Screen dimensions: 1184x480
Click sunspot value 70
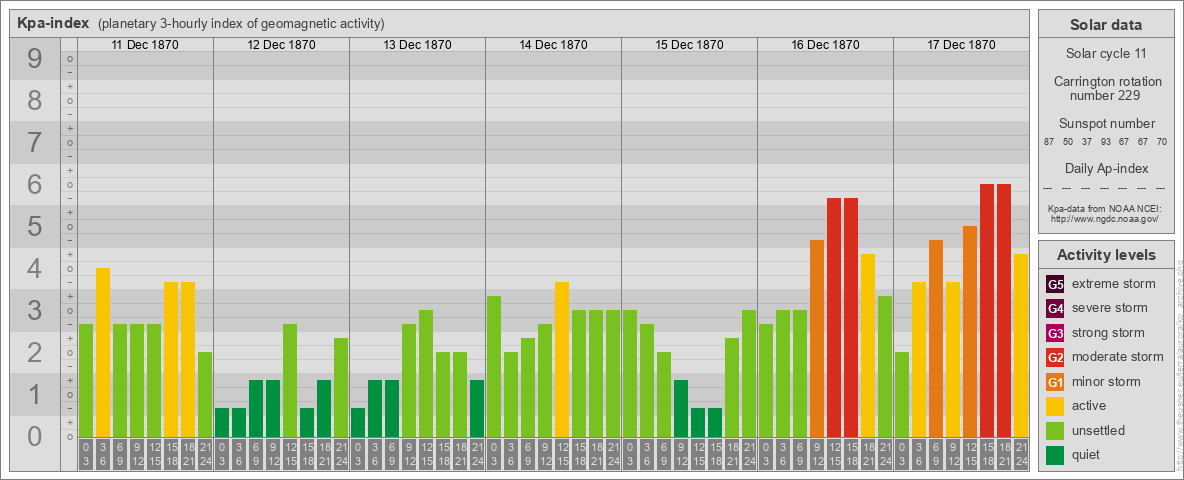(x=1162, y=142)
